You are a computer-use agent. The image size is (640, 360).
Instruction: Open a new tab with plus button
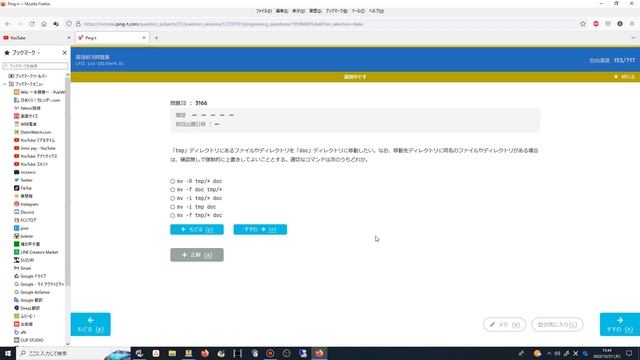pyautogui.click(x=156, y=38)
